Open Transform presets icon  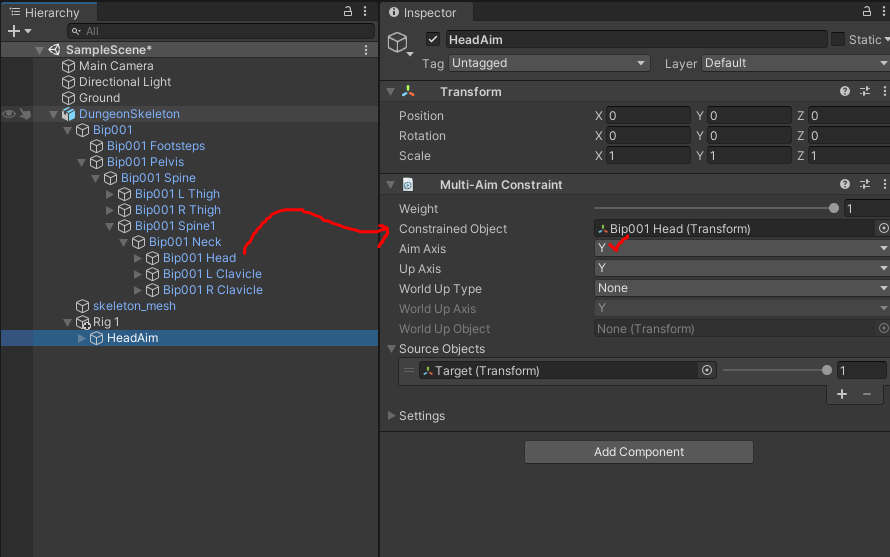pos(865,91)
